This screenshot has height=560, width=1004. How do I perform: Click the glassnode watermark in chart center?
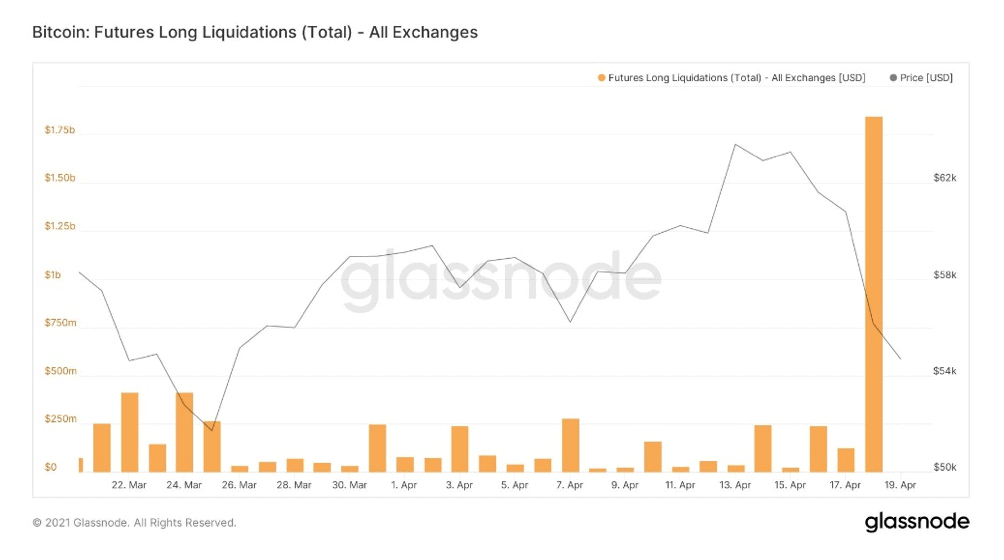pos(501,280)
